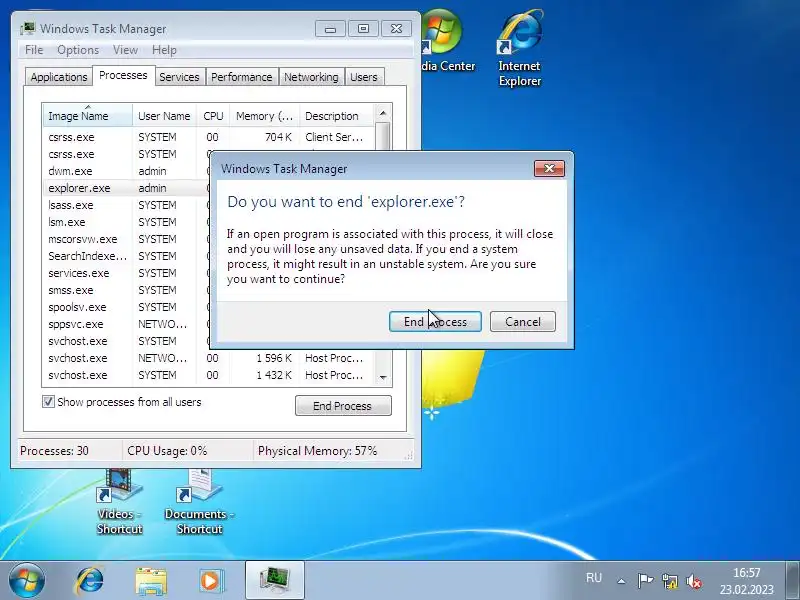Confirm End Process in the dialog
This screenshot has width=800, height=600.
pos(435,321)
